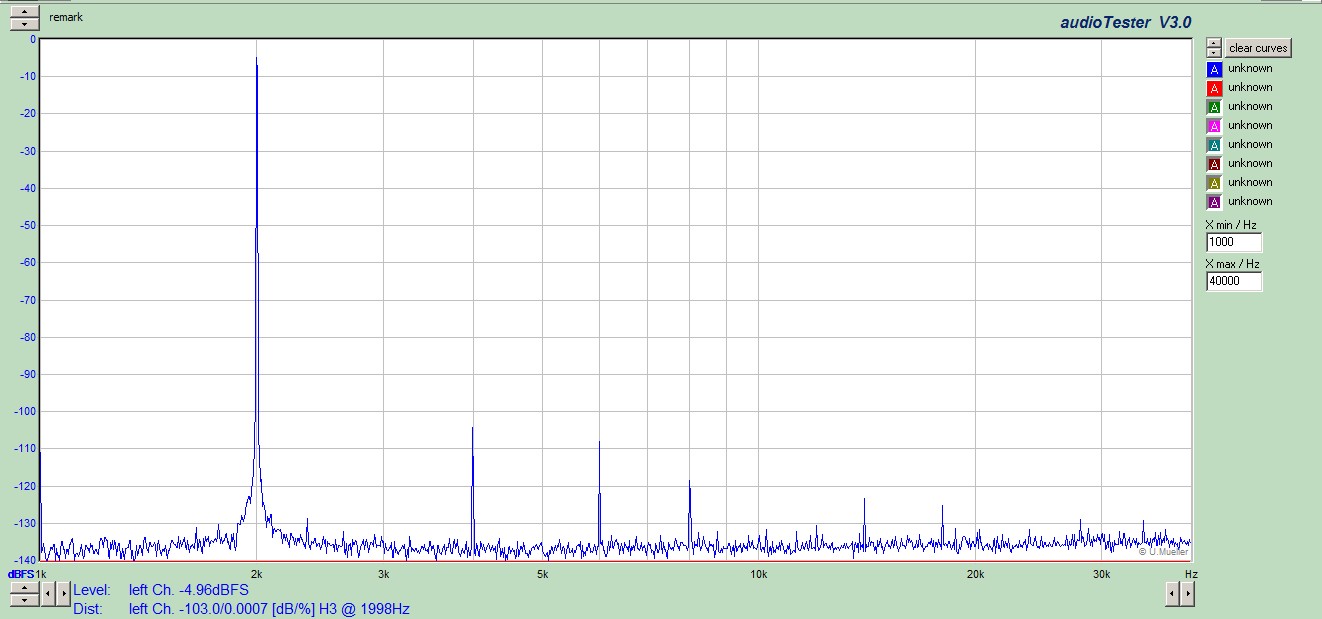Image resolution: width=1322 pixels, height=619 pixels.
Task: Click the Dist -103.0/0.0007 H3 @ 1998Hz readout
Action: 241,608
